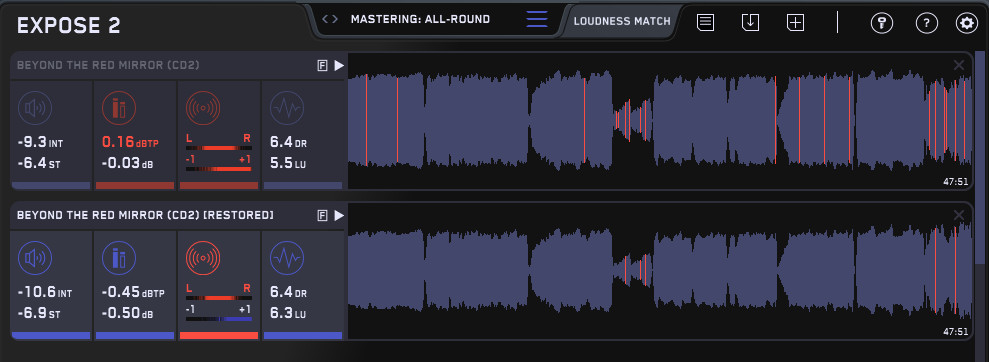Play the Beyond the Red Mirror (CD2) track
The image size is (989, 362).
(339, 66)
